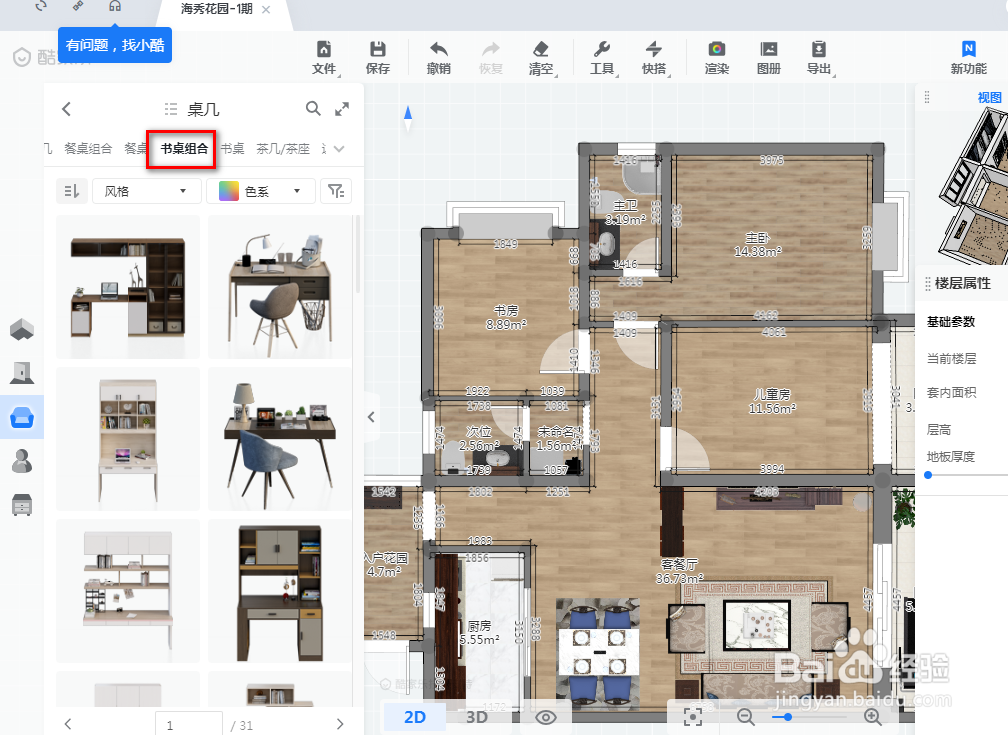Click the page number input field

coord(189,724)
